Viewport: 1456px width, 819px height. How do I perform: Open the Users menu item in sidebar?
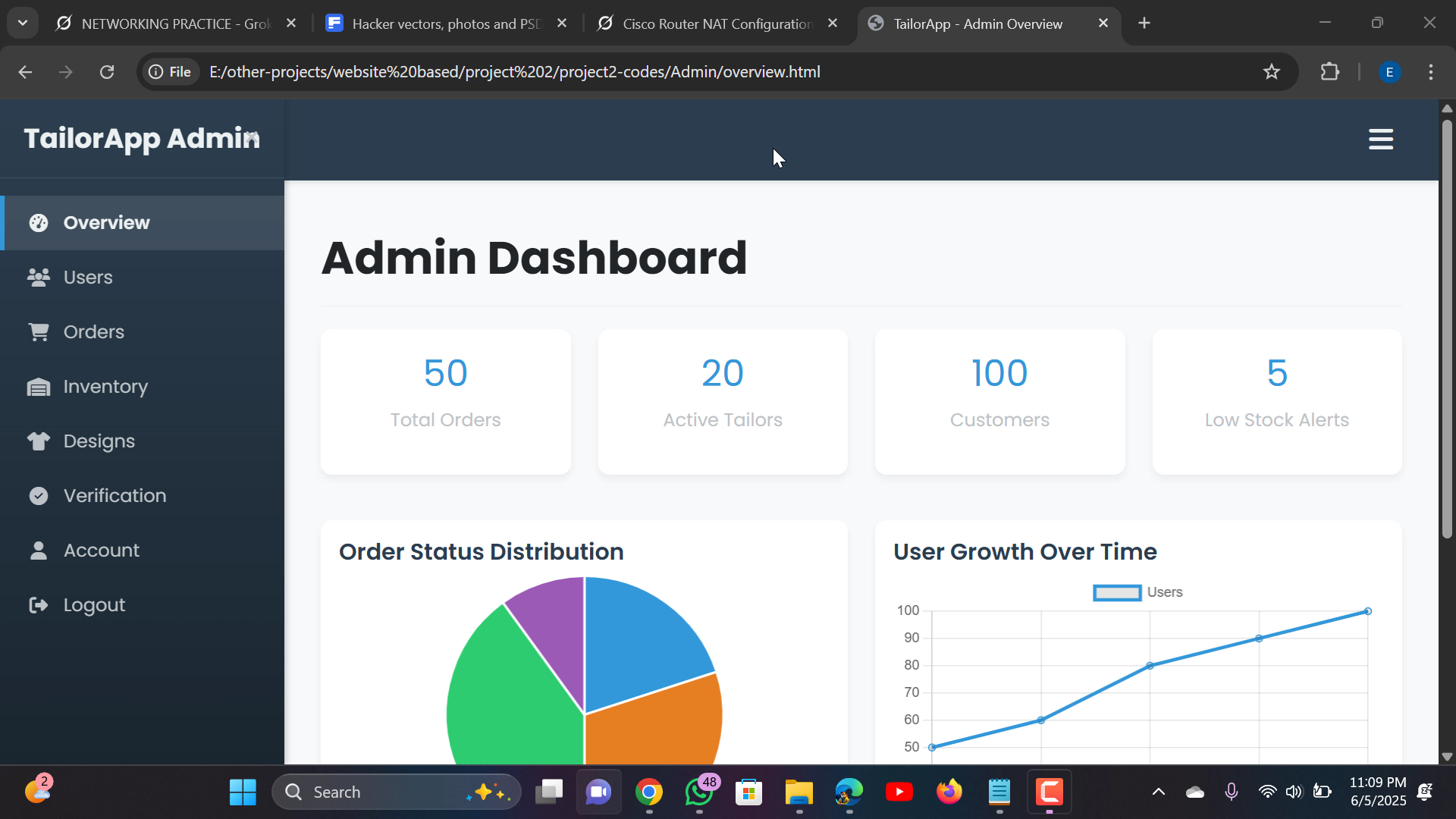pos(143,278)
